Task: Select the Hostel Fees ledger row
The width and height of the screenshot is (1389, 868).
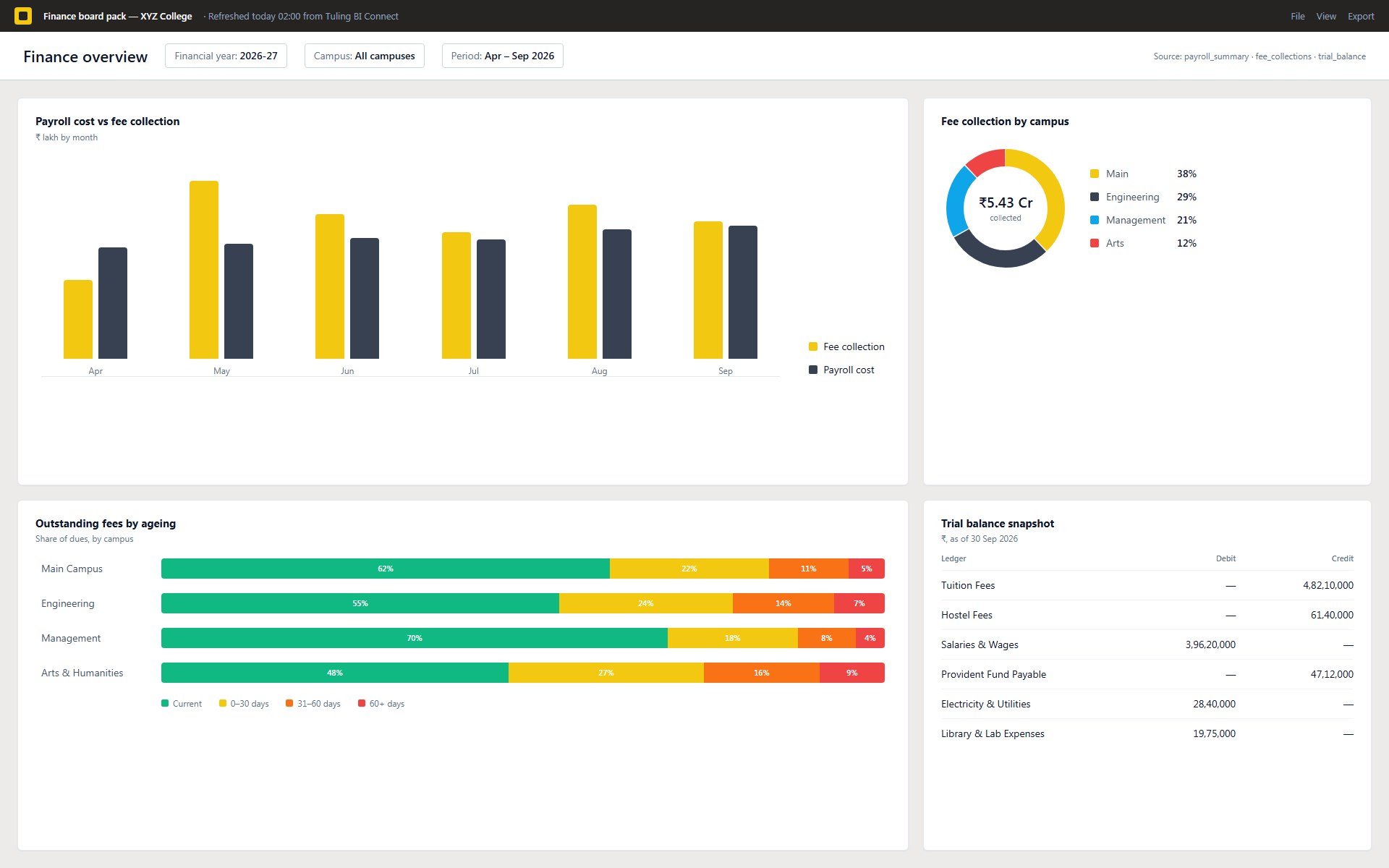Action: 1147,615
